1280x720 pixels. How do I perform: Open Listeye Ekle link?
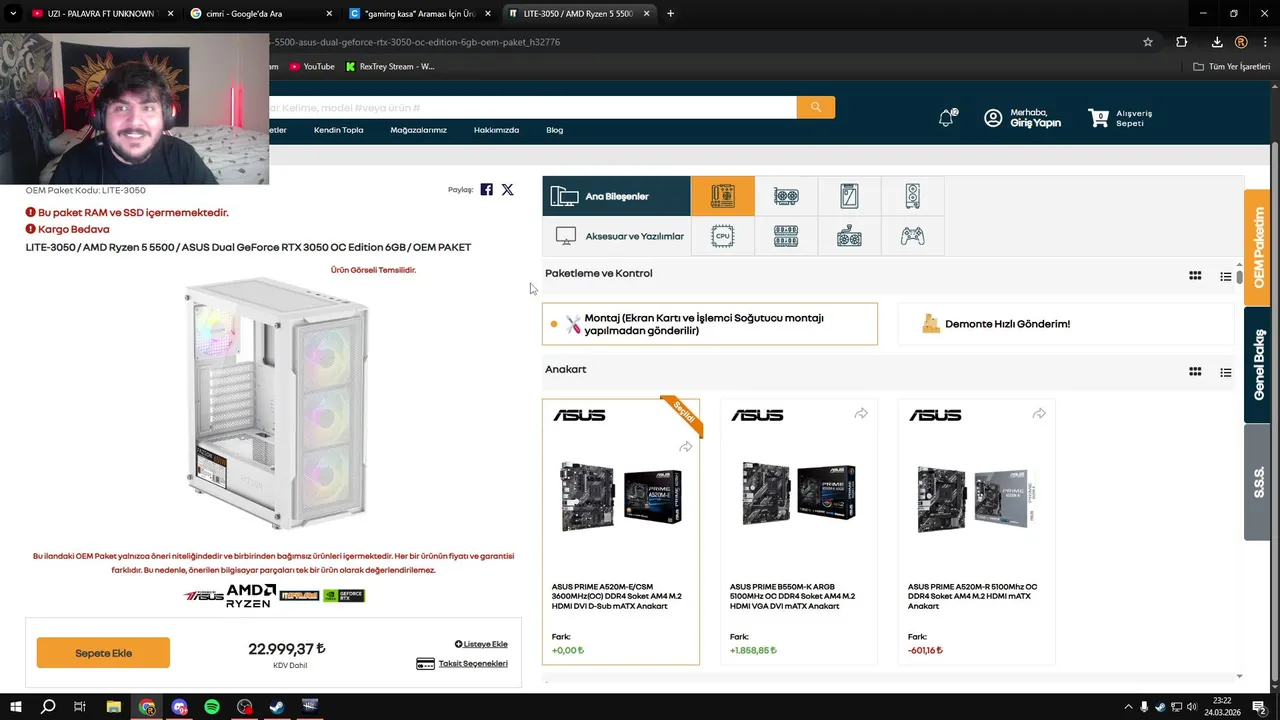click(481, 644)
